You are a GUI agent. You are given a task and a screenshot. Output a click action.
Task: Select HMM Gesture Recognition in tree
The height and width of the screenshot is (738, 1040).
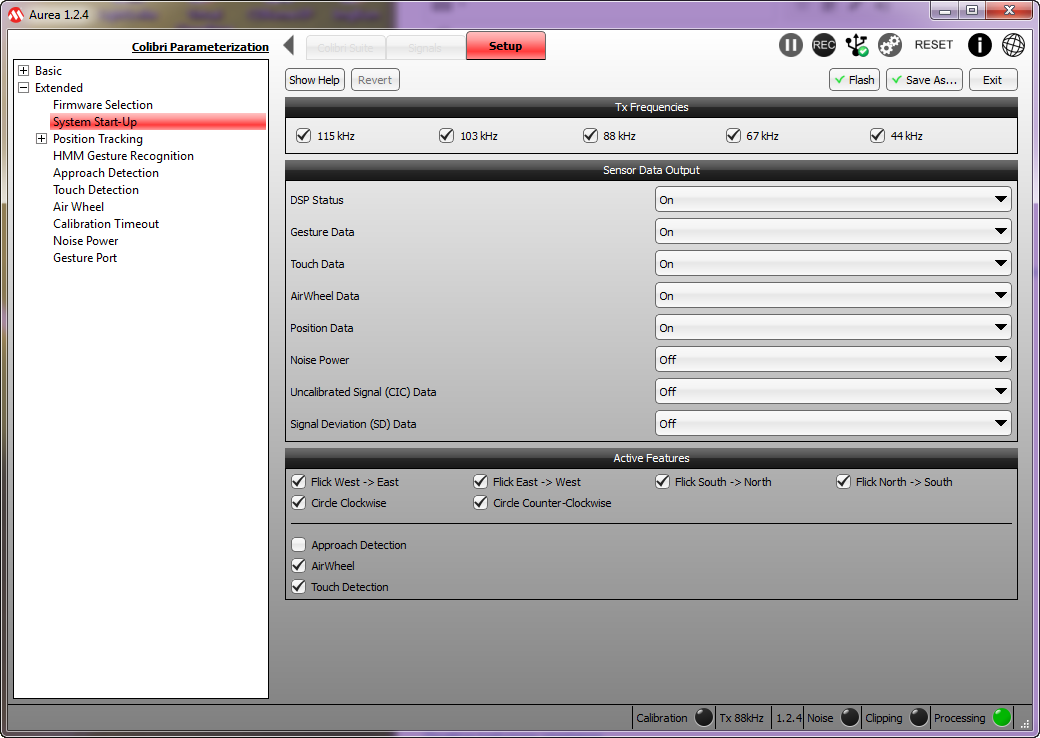click(123, 156)
